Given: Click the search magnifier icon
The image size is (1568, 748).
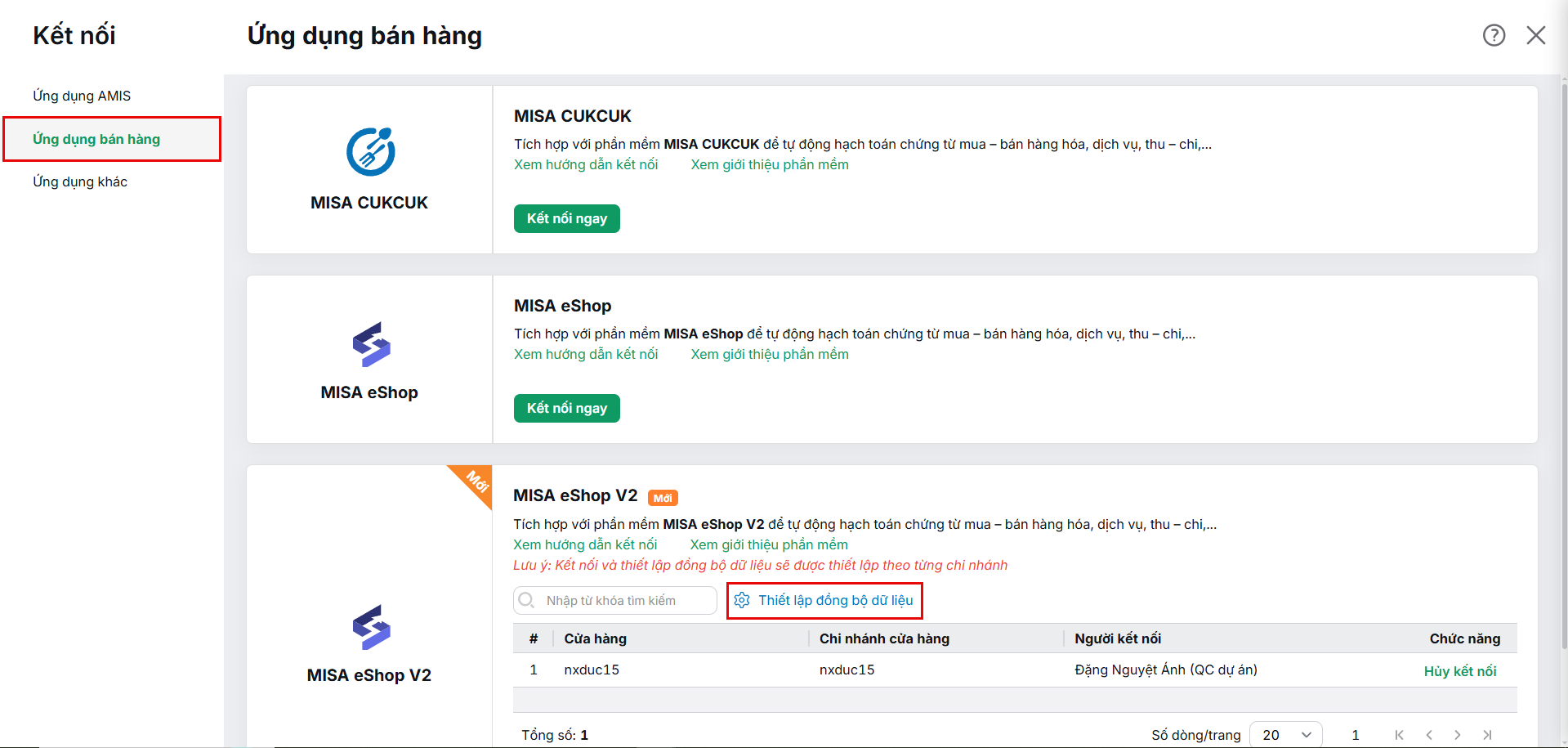Looking at the screenshot, I should (527, 600).
